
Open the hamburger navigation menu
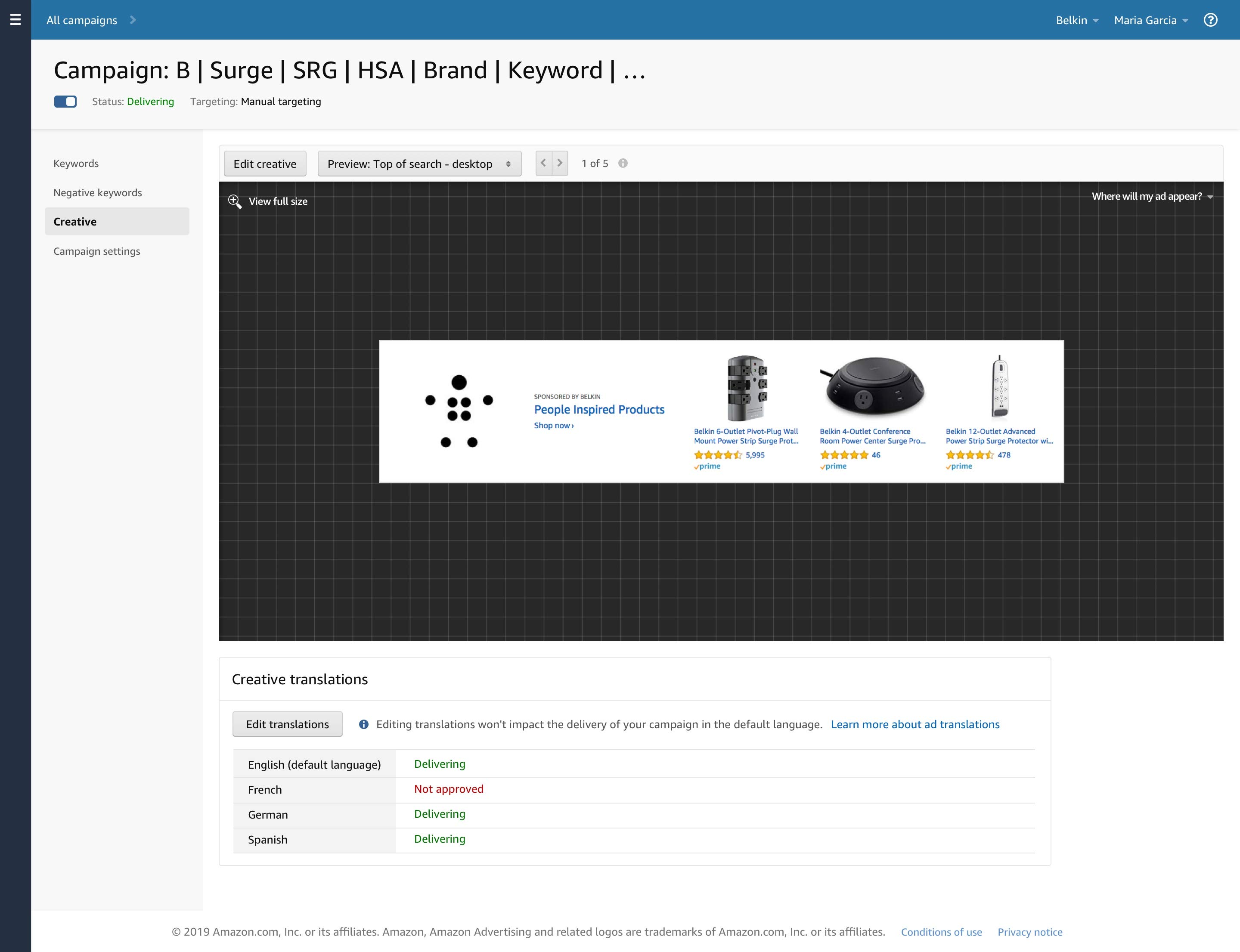[x=15, y=20]
